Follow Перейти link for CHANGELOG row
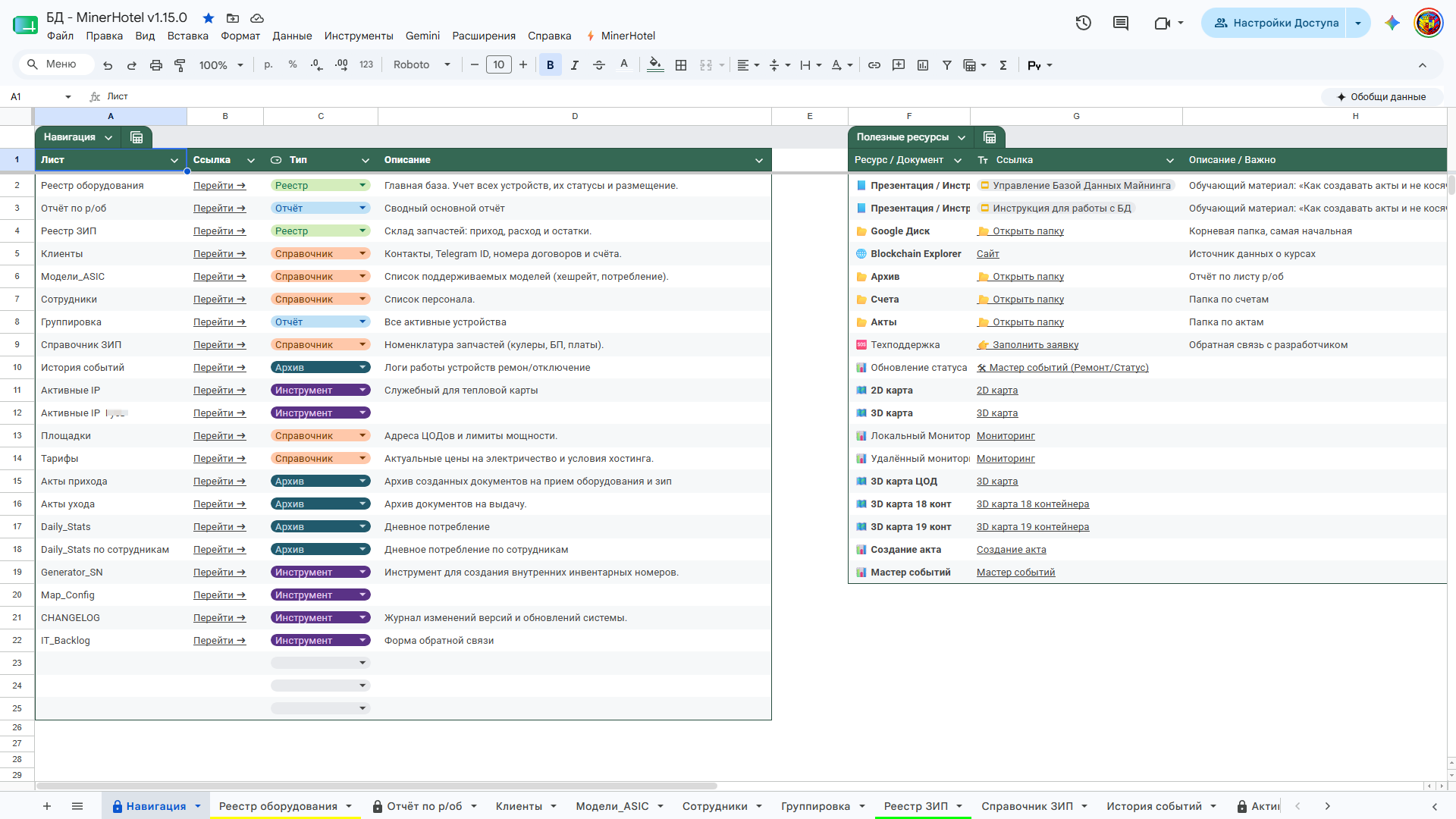This screenshot has width=1456, height=819. click(x=219, y=617)
